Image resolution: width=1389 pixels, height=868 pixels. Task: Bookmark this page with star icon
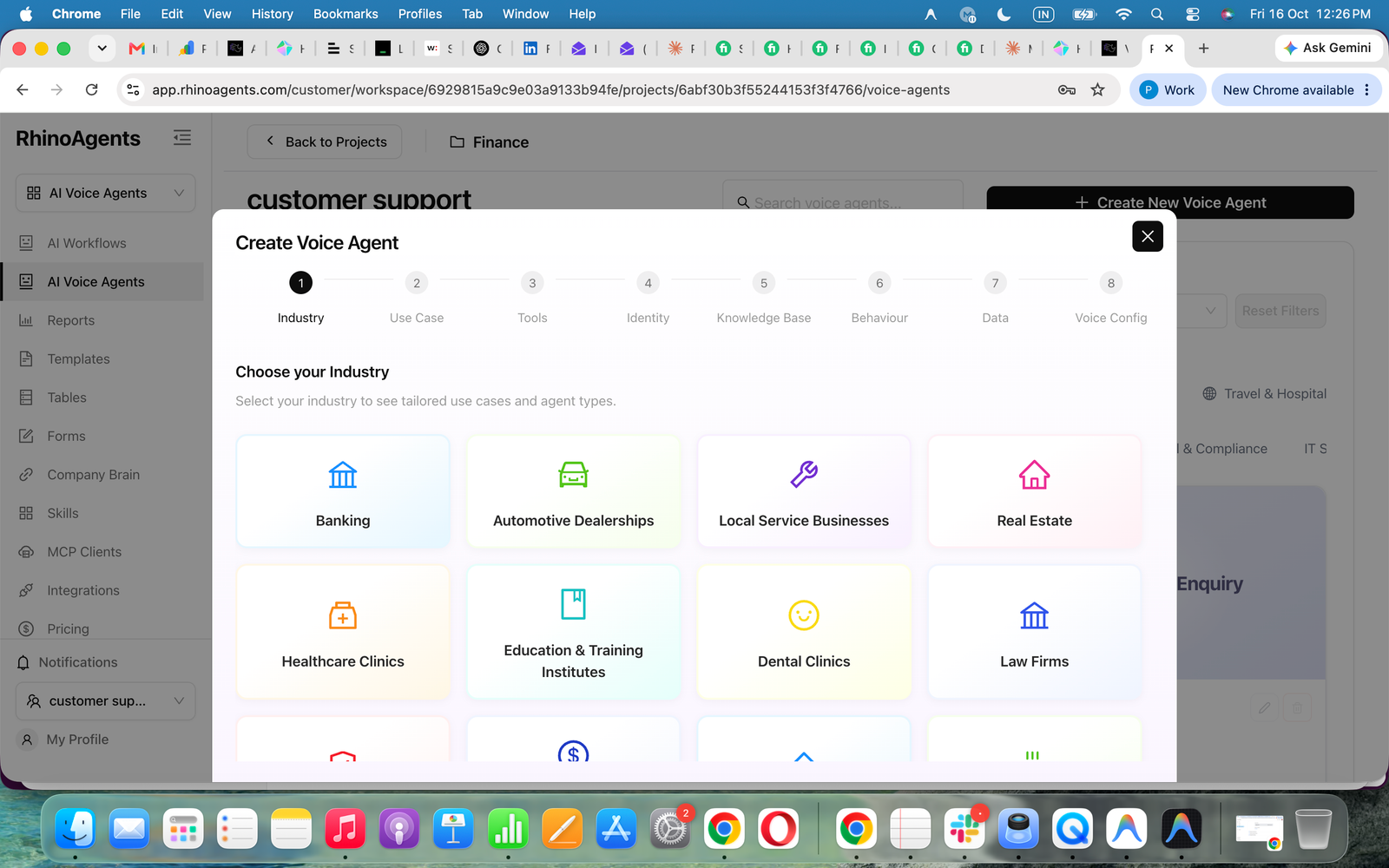pos(1098,89)
